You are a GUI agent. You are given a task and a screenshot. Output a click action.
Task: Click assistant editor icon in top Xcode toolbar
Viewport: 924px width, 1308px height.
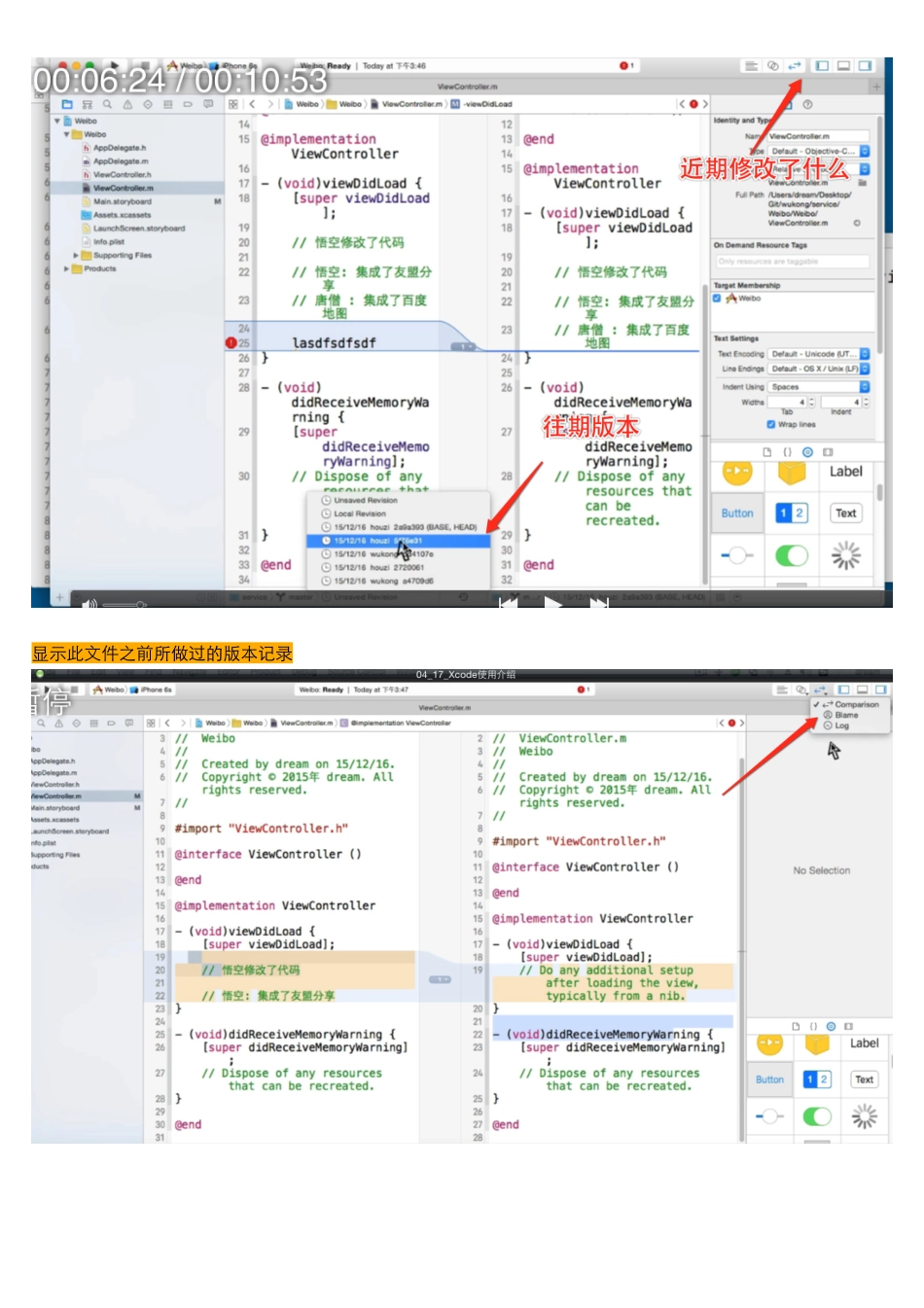click(773, 66)
